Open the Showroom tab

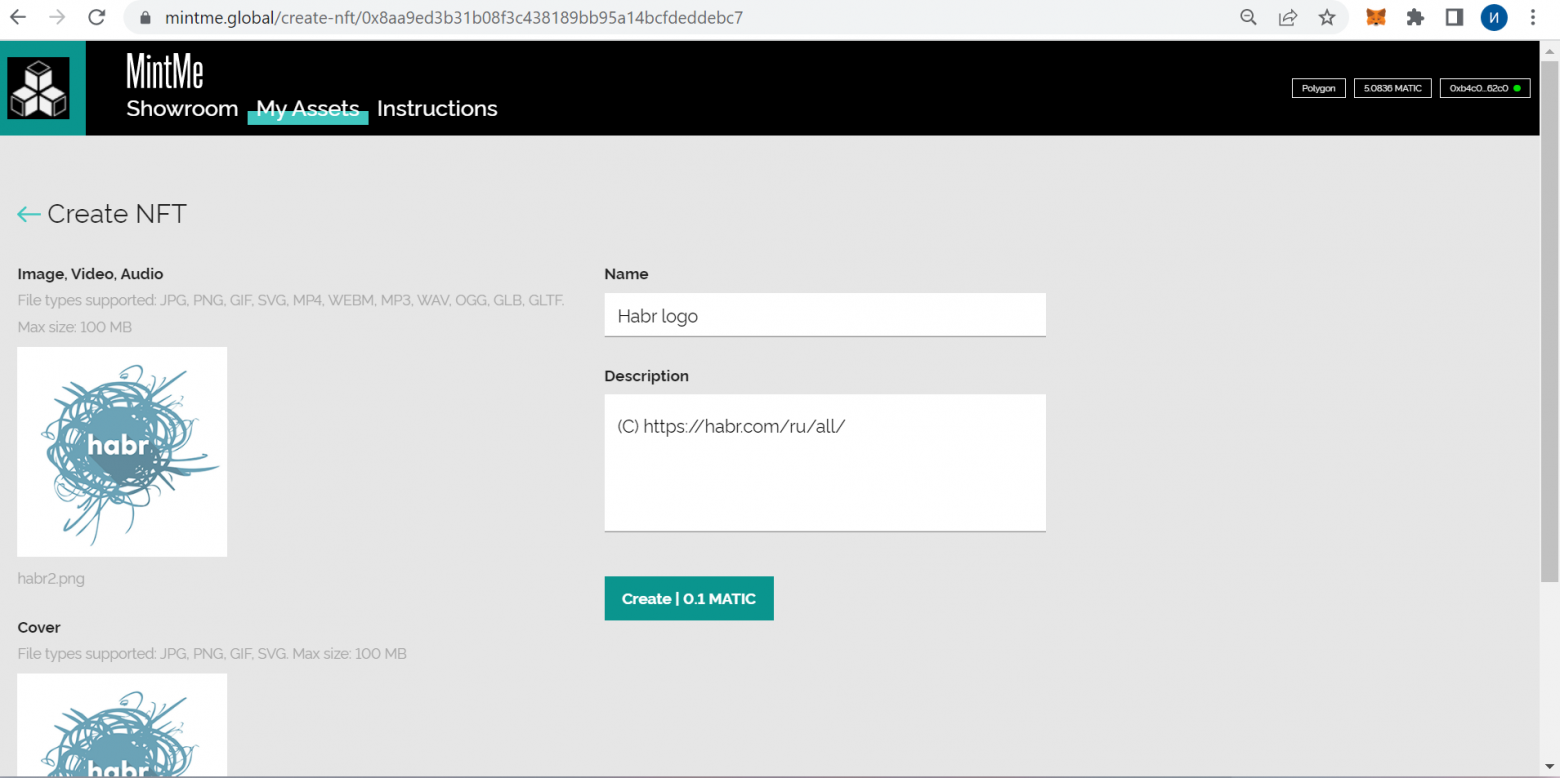[182, 108]
